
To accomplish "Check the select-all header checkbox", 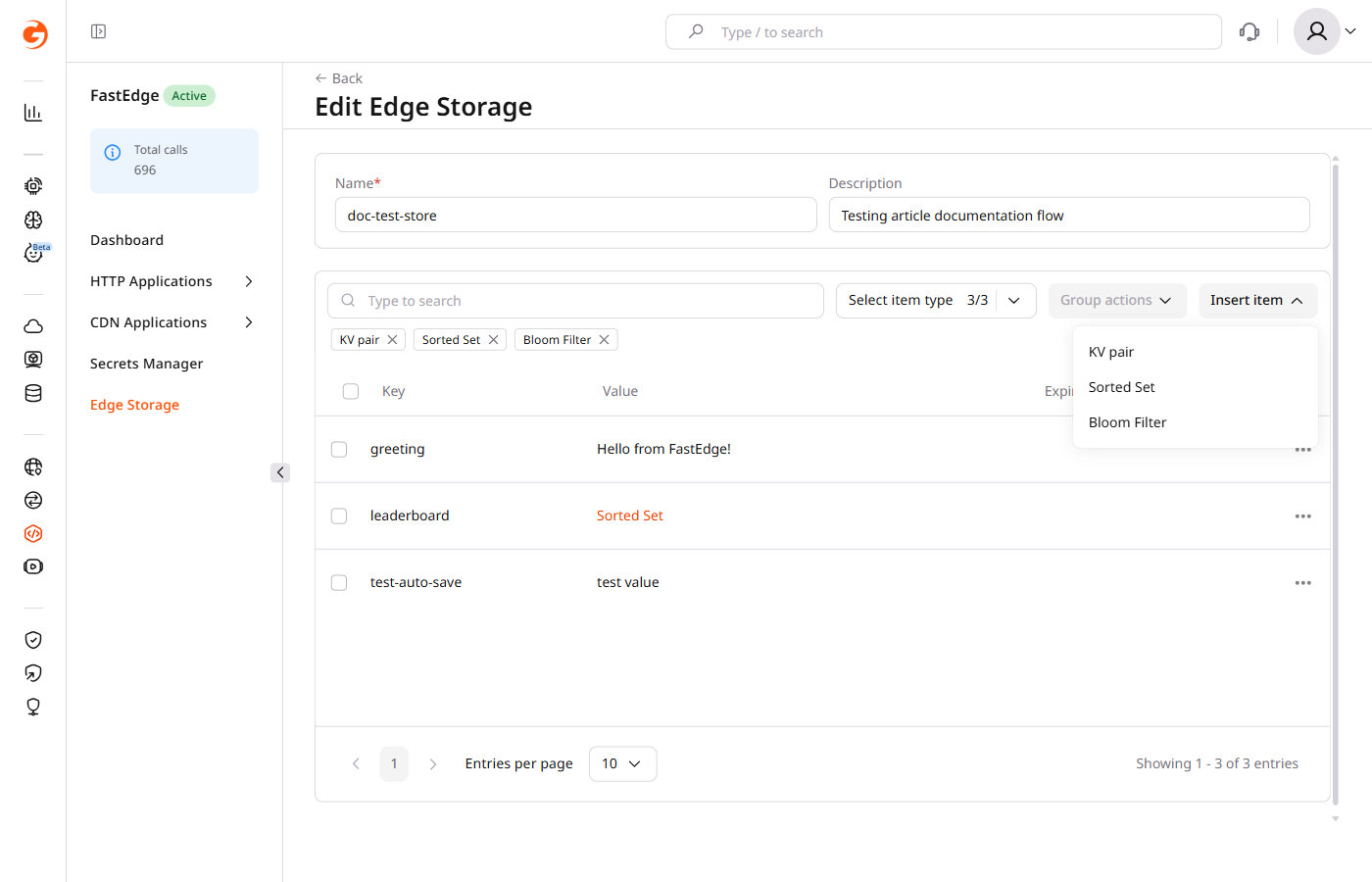I will click(x=351, y=391).
